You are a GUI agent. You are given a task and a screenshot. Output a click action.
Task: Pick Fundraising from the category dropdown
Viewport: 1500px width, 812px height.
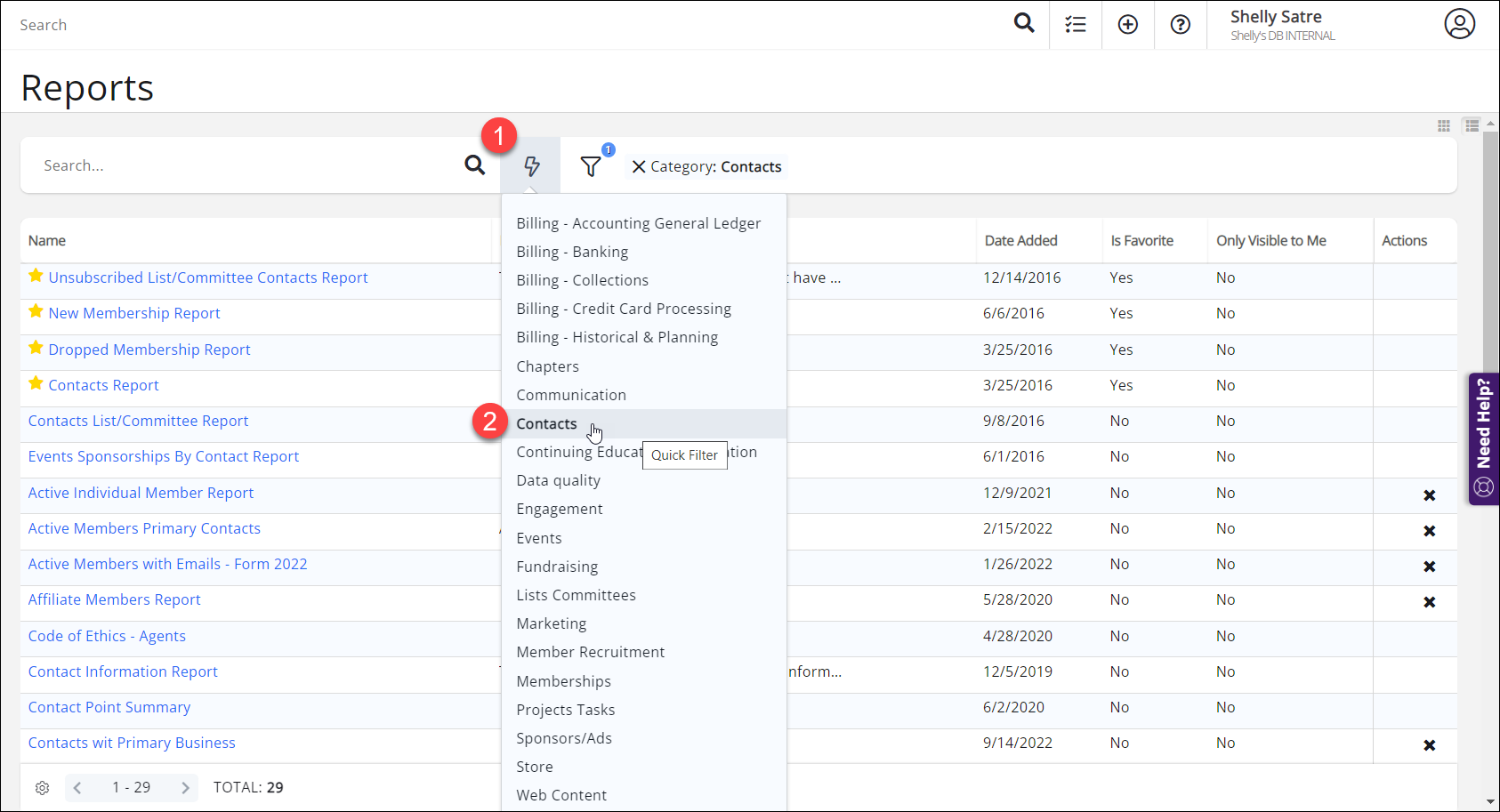tap(557, 566)
